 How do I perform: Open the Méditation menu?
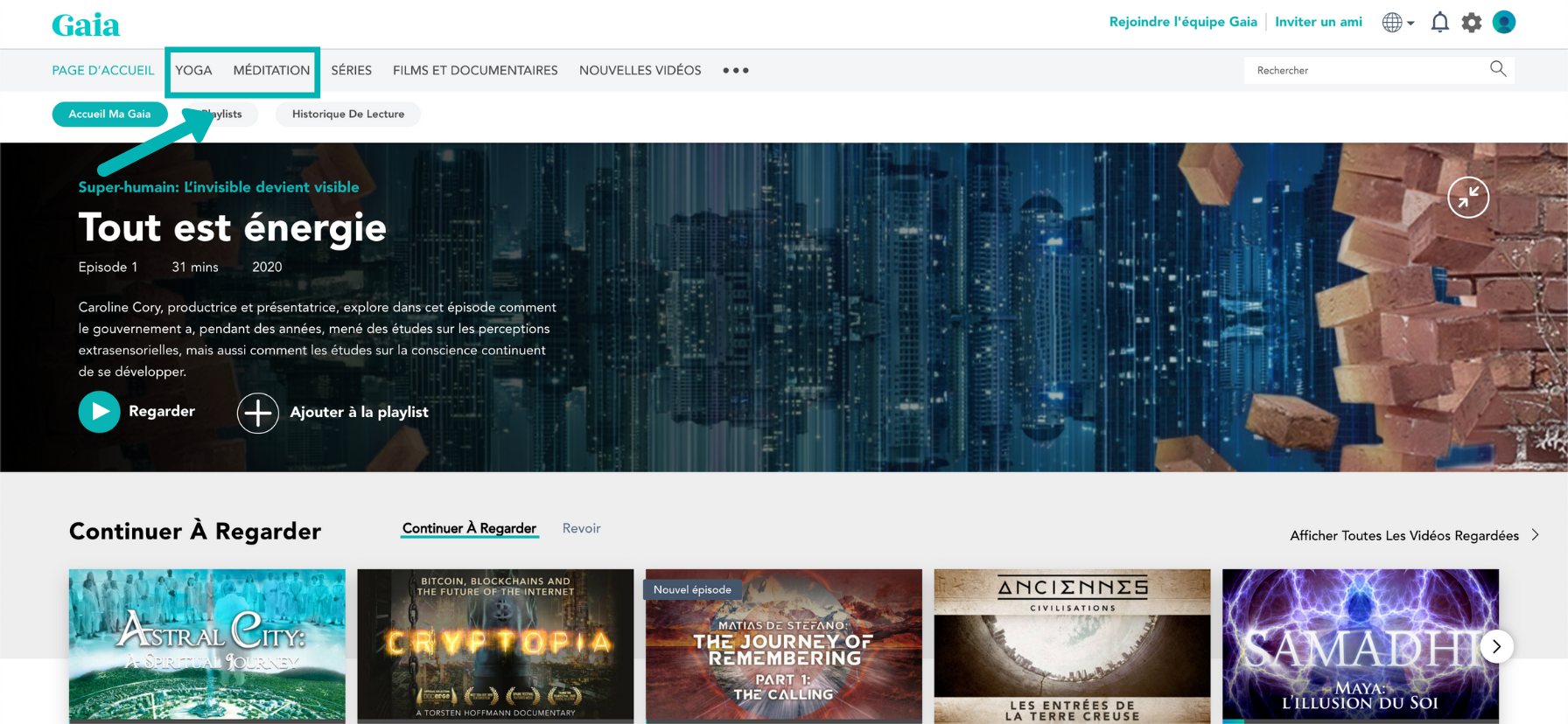click(271, 70)
